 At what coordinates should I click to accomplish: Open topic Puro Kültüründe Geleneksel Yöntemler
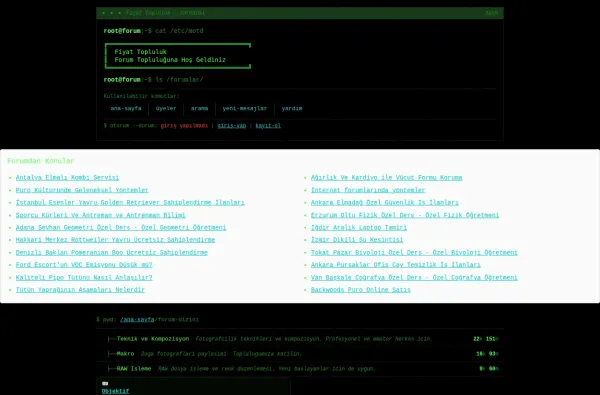[82, 190]
